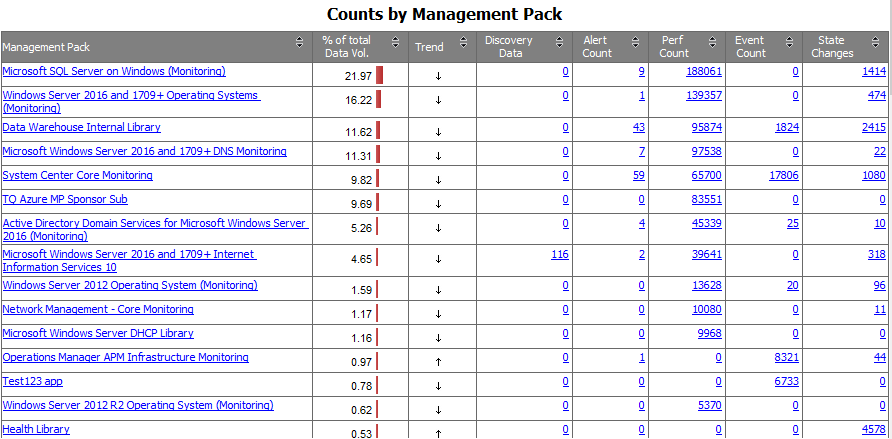Click state changes value 4578 for Health Library
This screenshot has height=439, width=892.
[874, 429]
